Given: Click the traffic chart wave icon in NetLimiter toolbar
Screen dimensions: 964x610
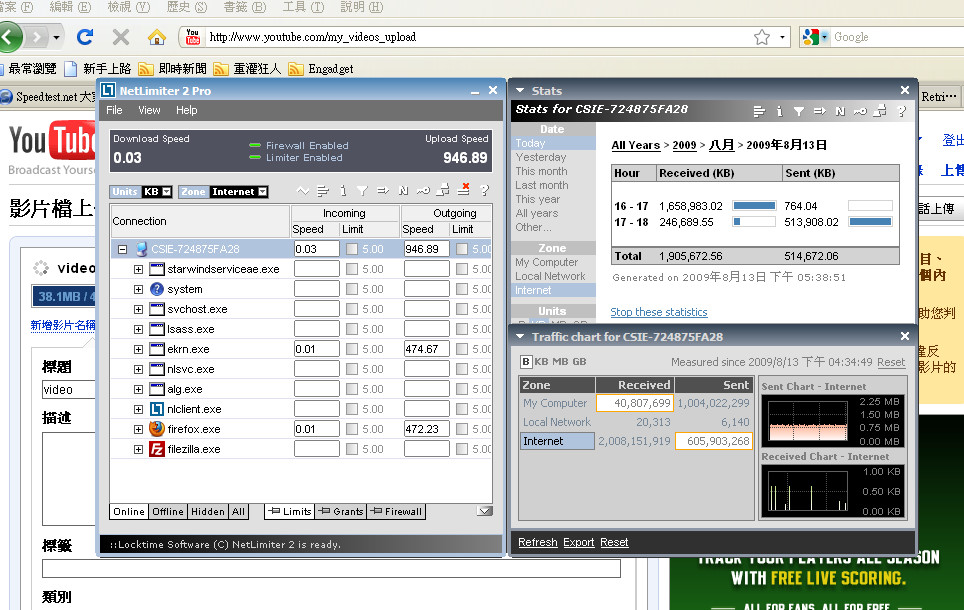Looking at the screenshot, I should point(303,191).
